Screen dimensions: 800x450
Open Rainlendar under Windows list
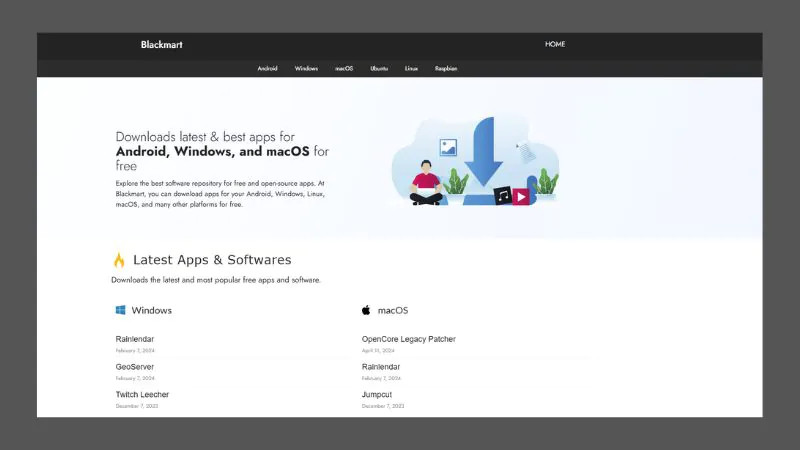135,339
